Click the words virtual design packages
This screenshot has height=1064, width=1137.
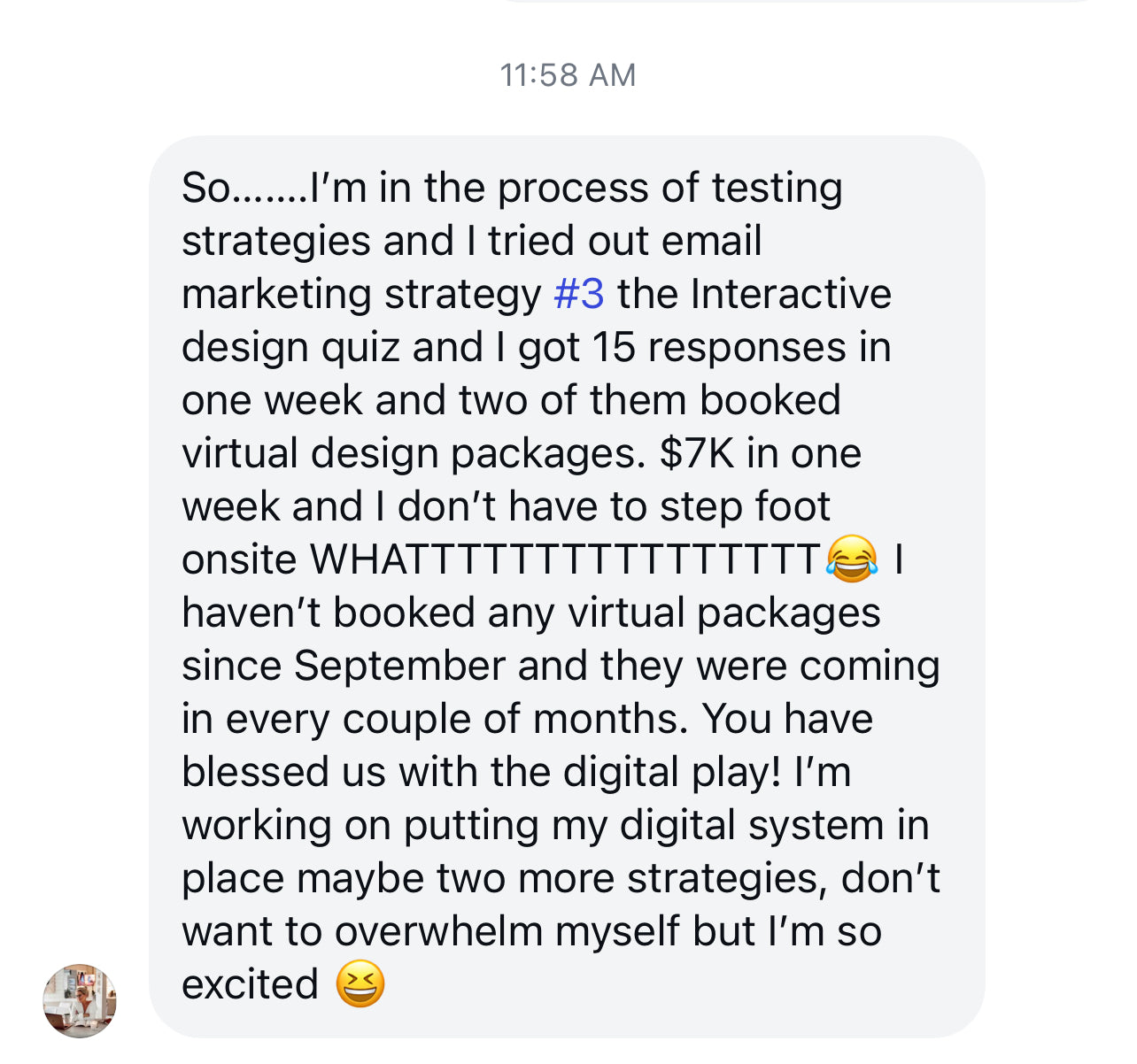pos(414,454)
